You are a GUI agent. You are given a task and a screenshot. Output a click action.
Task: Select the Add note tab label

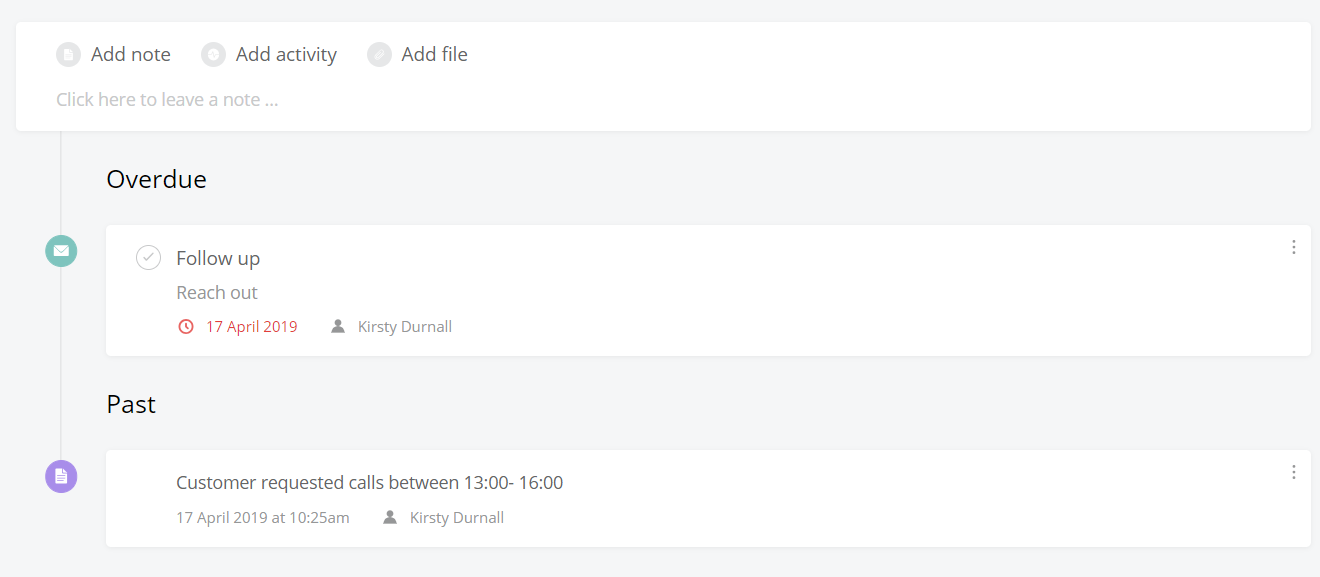point(131,54)
